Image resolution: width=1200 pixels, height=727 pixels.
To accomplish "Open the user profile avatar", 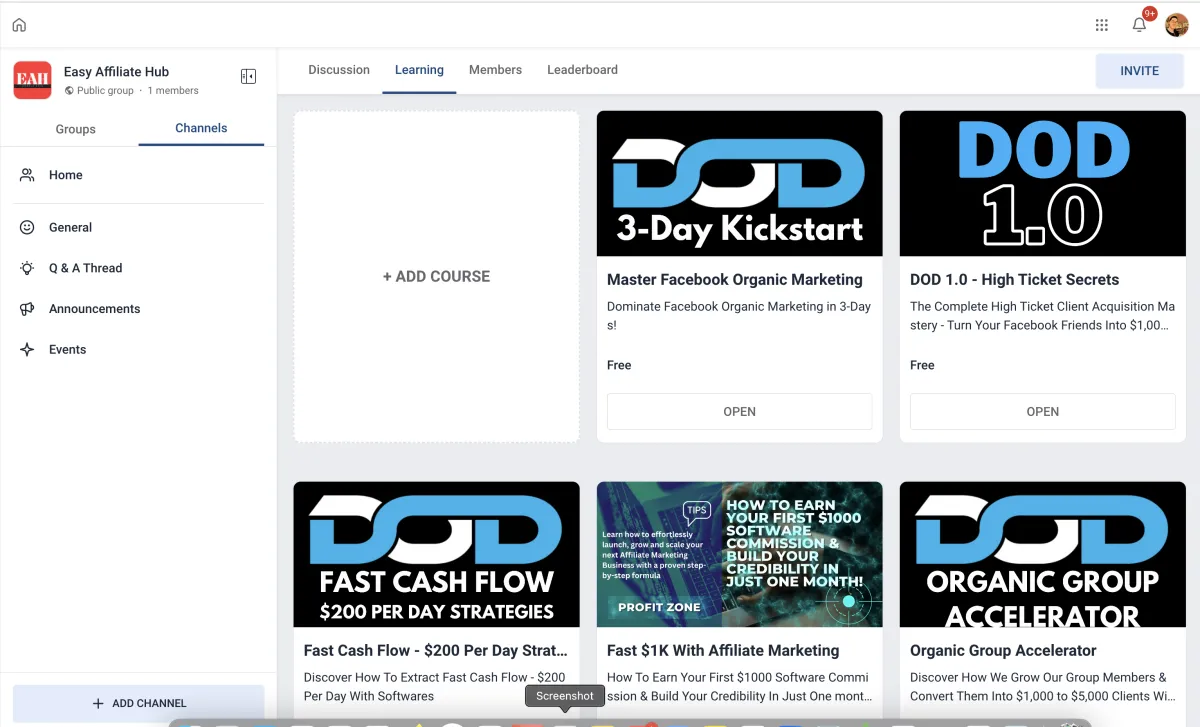I will tap(1176, 25).
